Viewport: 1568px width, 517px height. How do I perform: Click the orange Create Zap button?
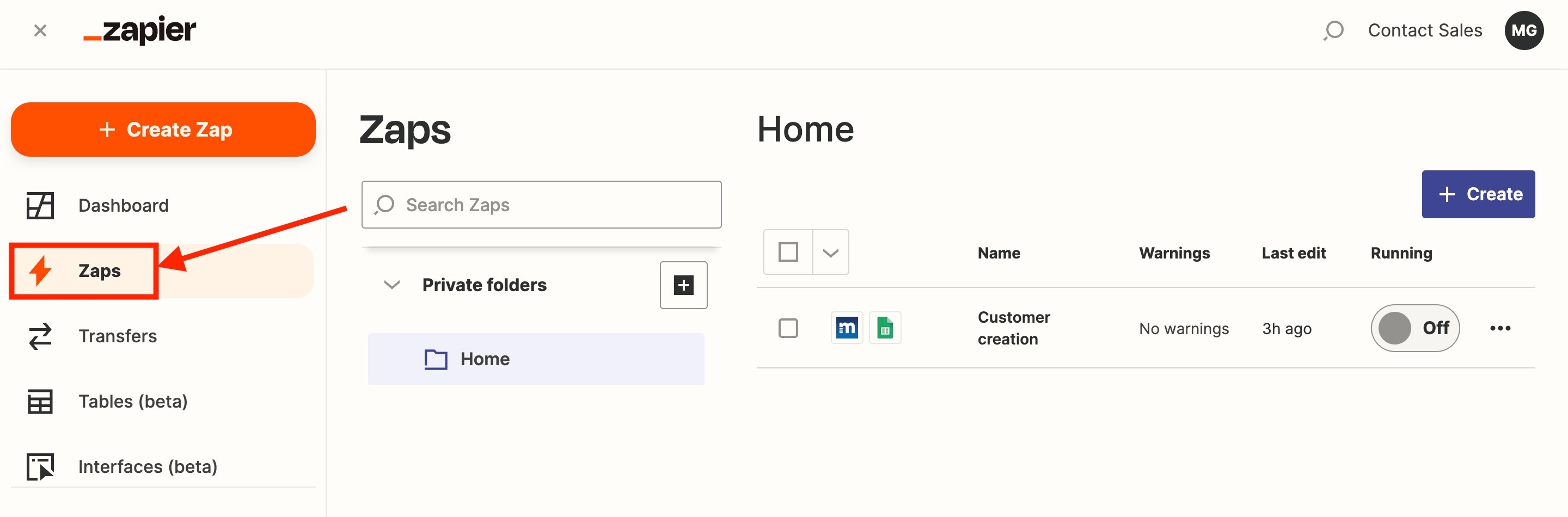[x=163, y=130]
